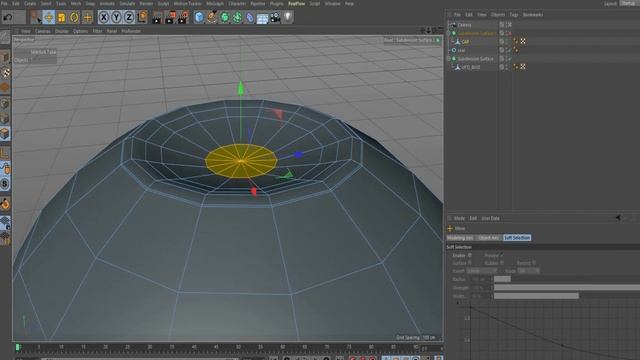The image size is (640, 360).
Task: Add a camera from toolbar
Action: pyautogui.click(x=275, y=18)
